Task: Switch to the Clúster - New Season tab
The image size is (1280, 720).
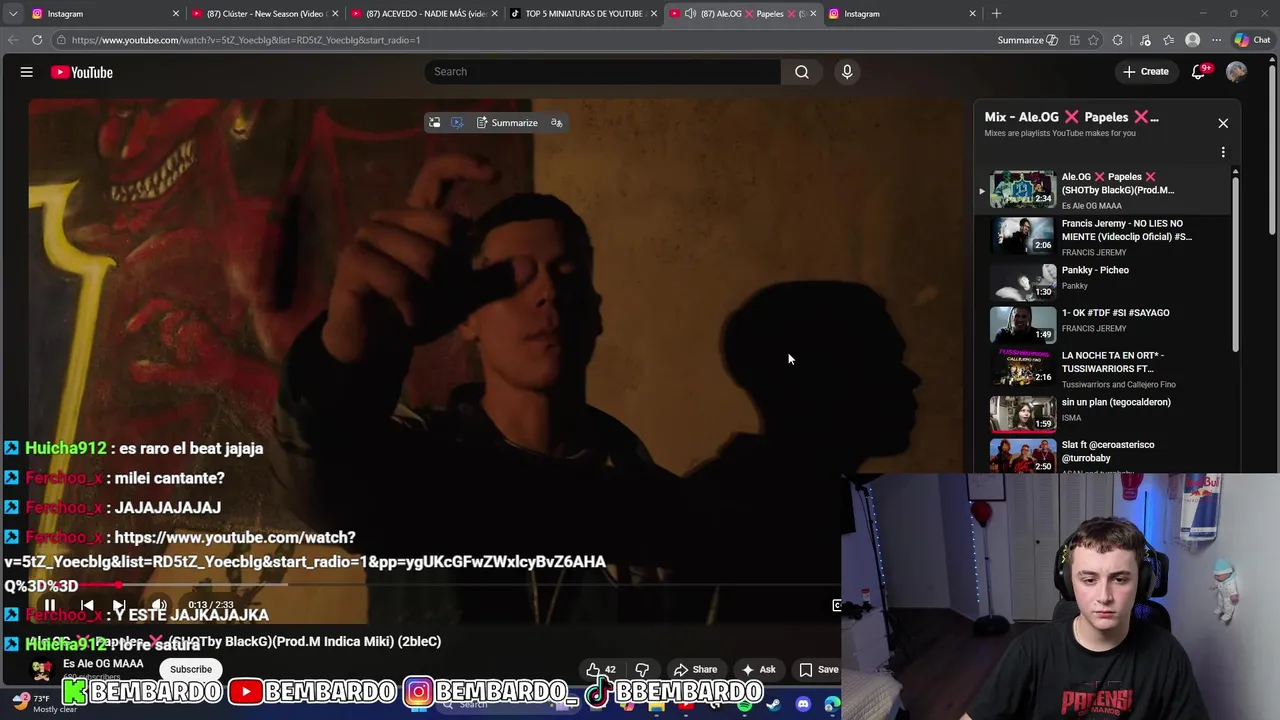Action: tap(264, 14)
